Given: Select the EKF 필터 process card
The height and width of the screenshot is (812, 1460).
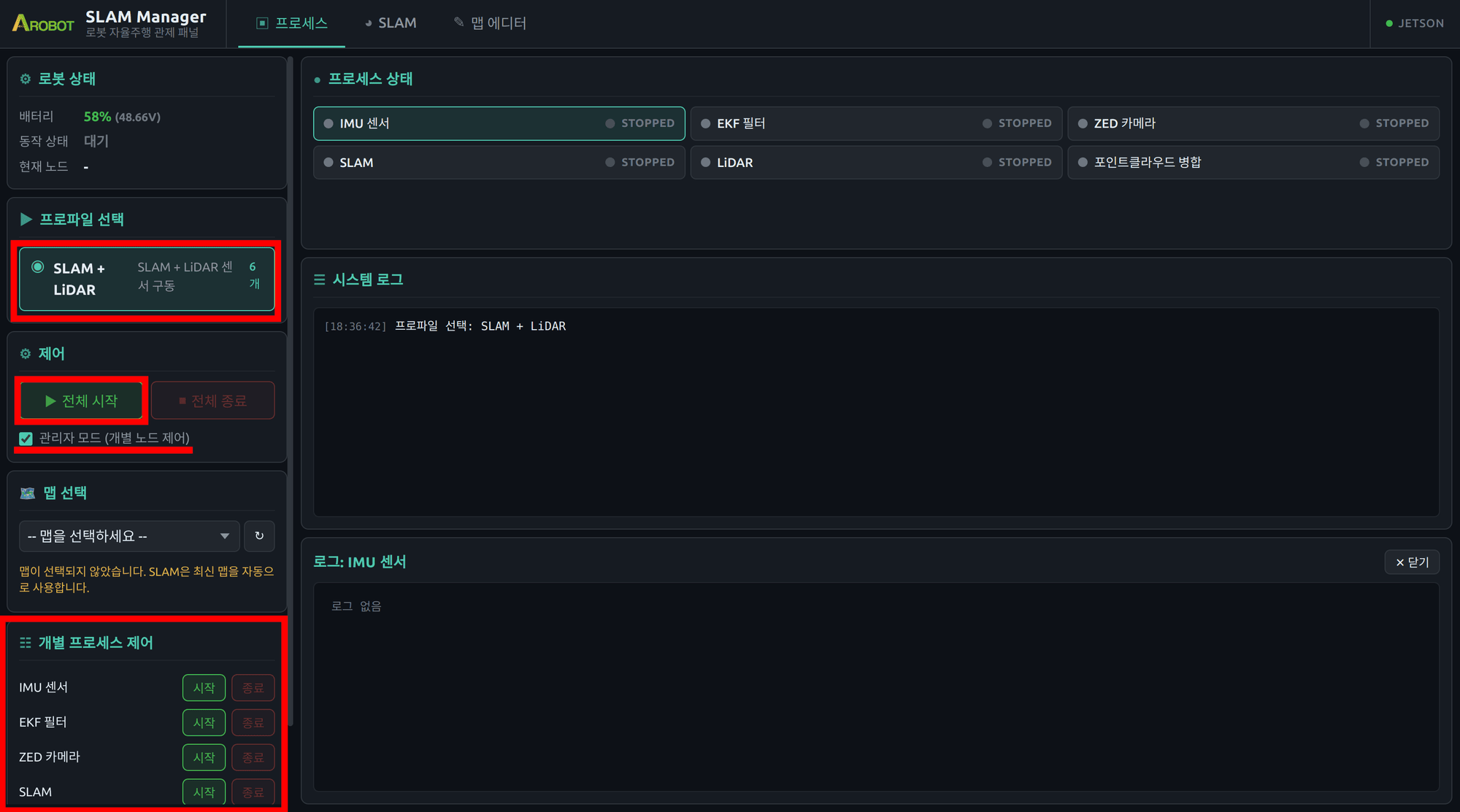Looking at the screenshot, I should pos(876,123).
